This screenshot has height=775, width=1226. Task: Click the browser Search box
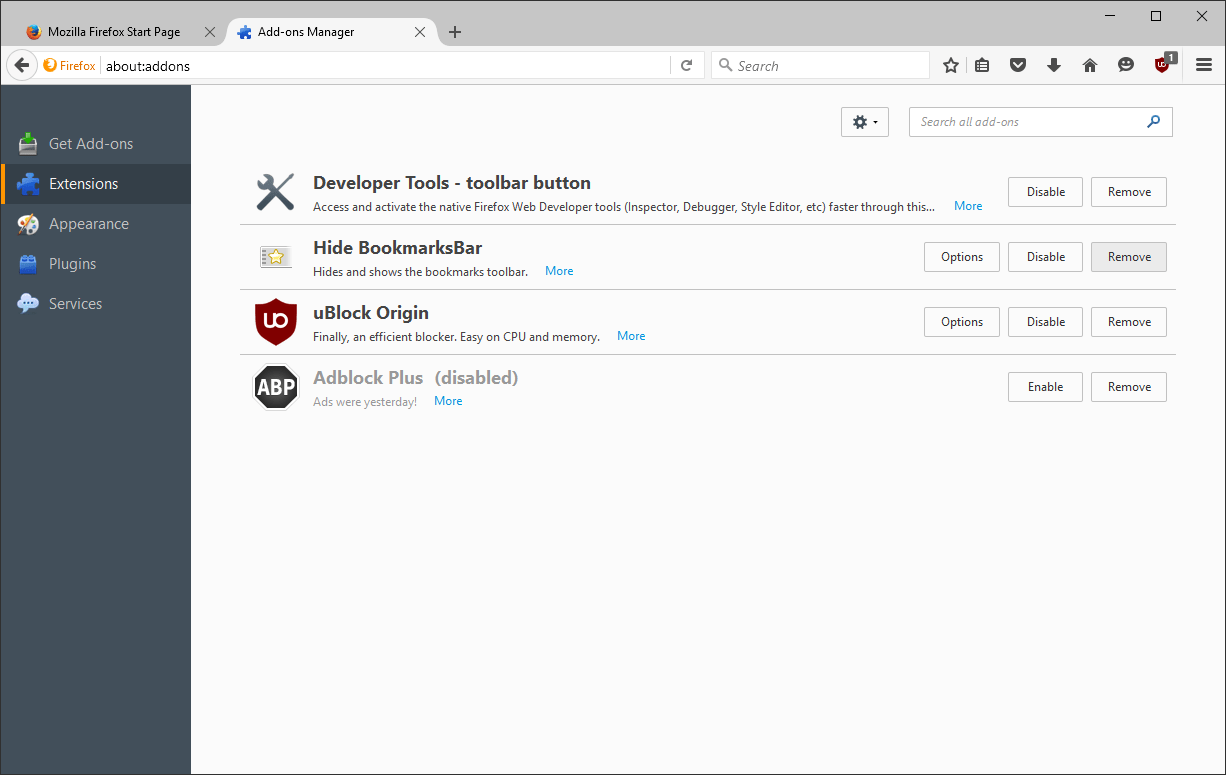tap(821, 66)
